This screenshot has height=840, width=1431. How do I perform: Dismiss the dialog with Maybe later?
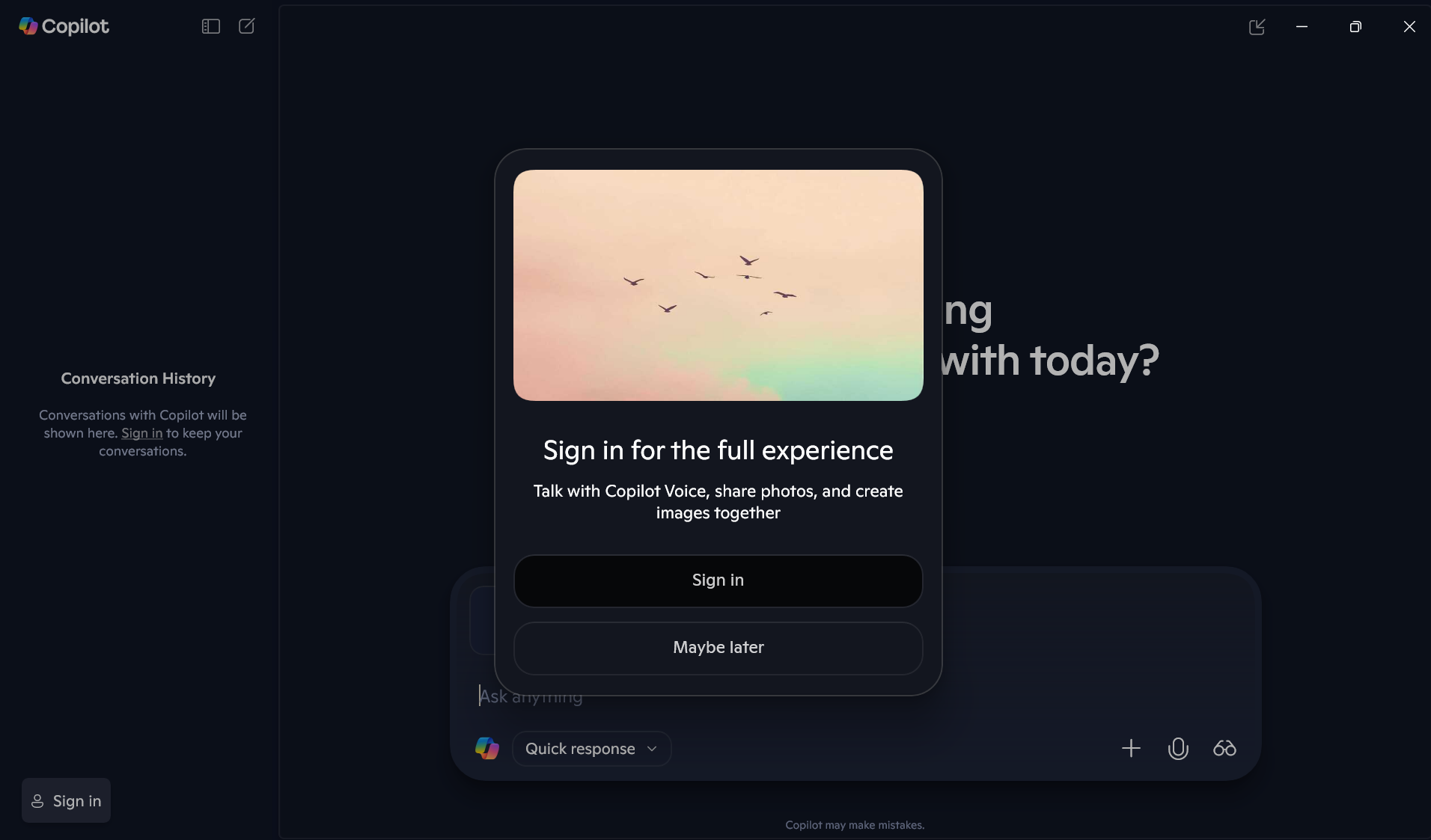(x=718, y=648)
